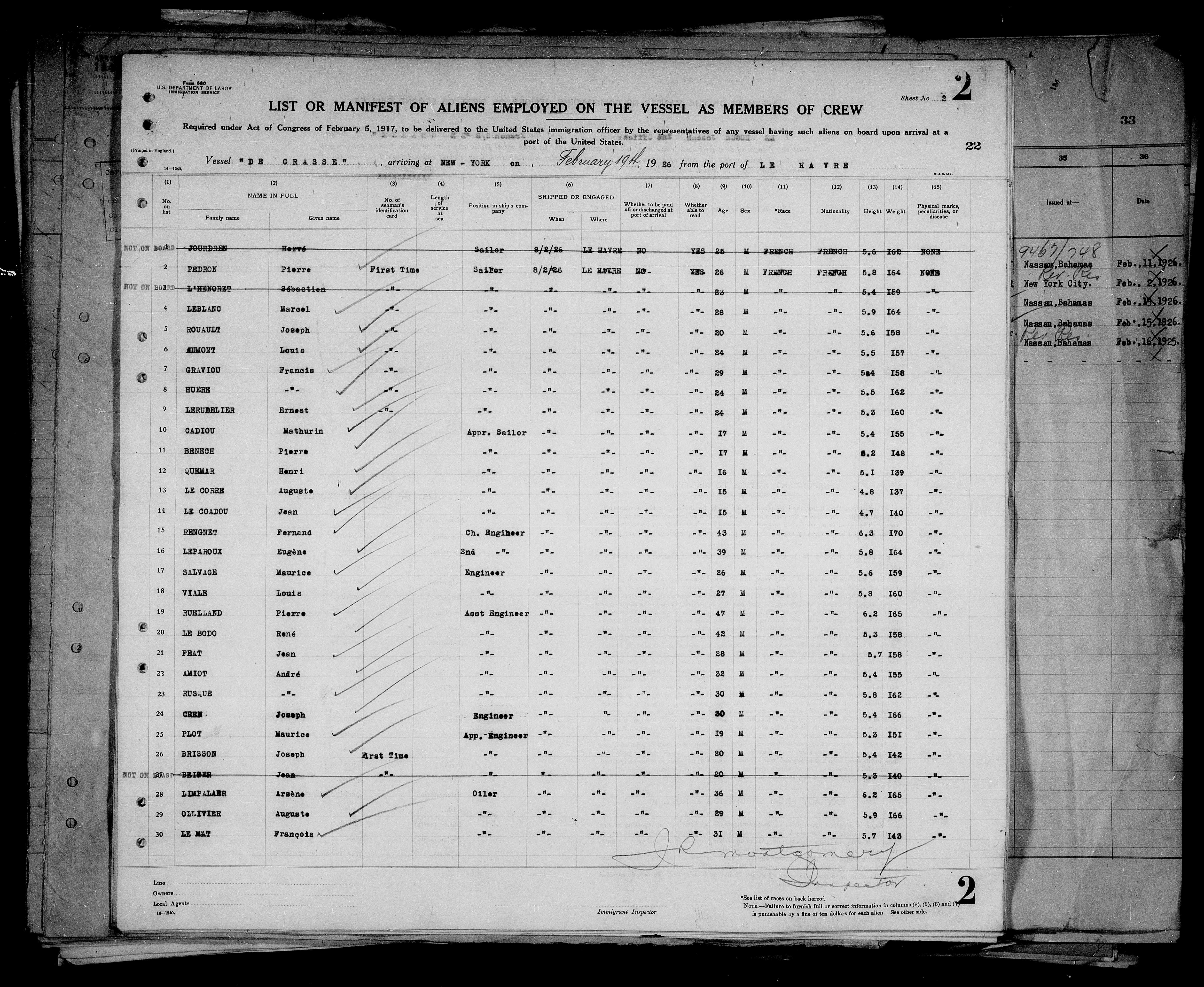Viewport: 1204px width, 987px height.
Task: Select the family name GRAVIOU
Action: (x=203, y=370)
